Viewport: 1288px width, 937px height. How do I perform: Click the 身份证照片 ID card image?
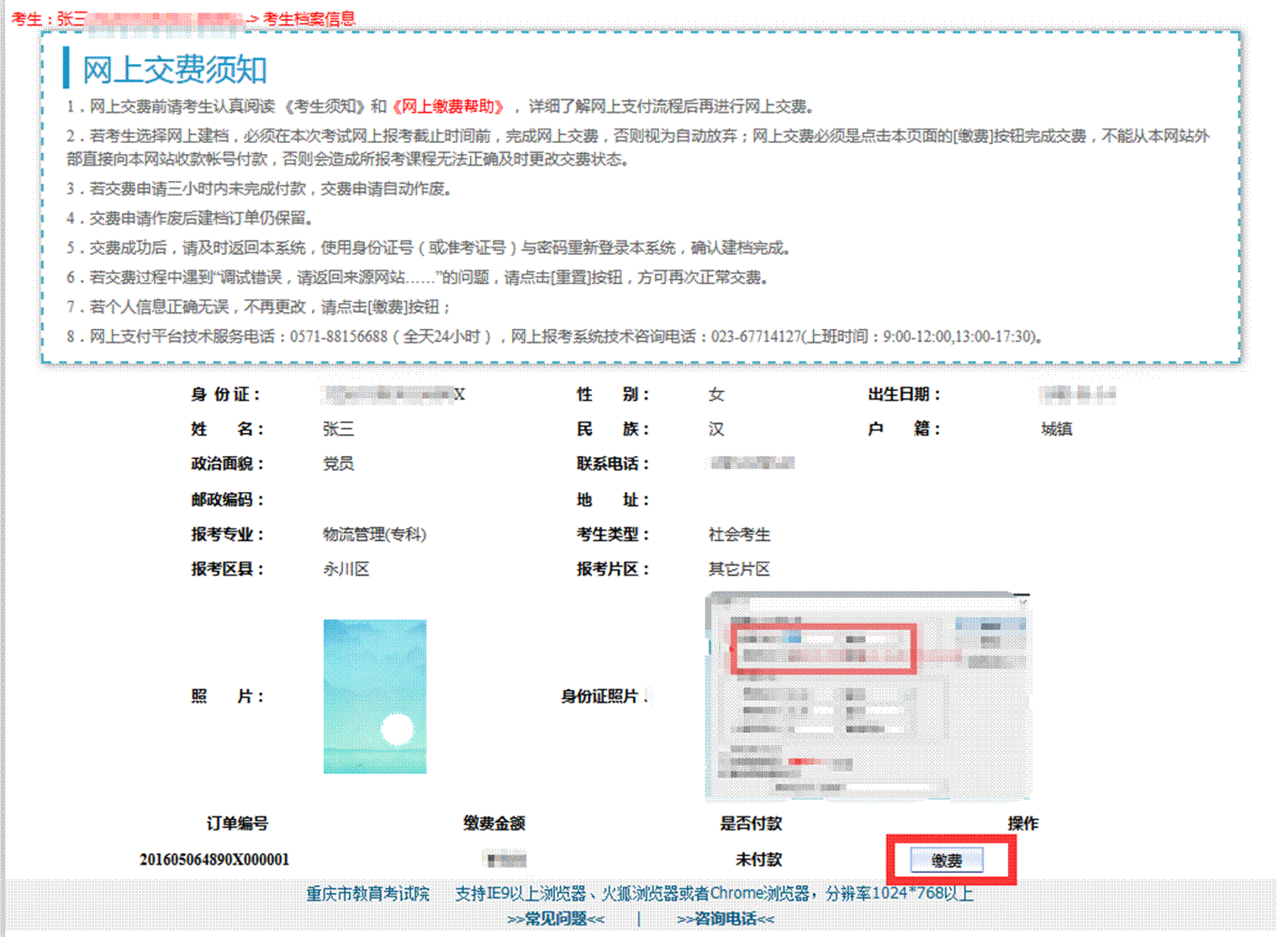point(868,696)
